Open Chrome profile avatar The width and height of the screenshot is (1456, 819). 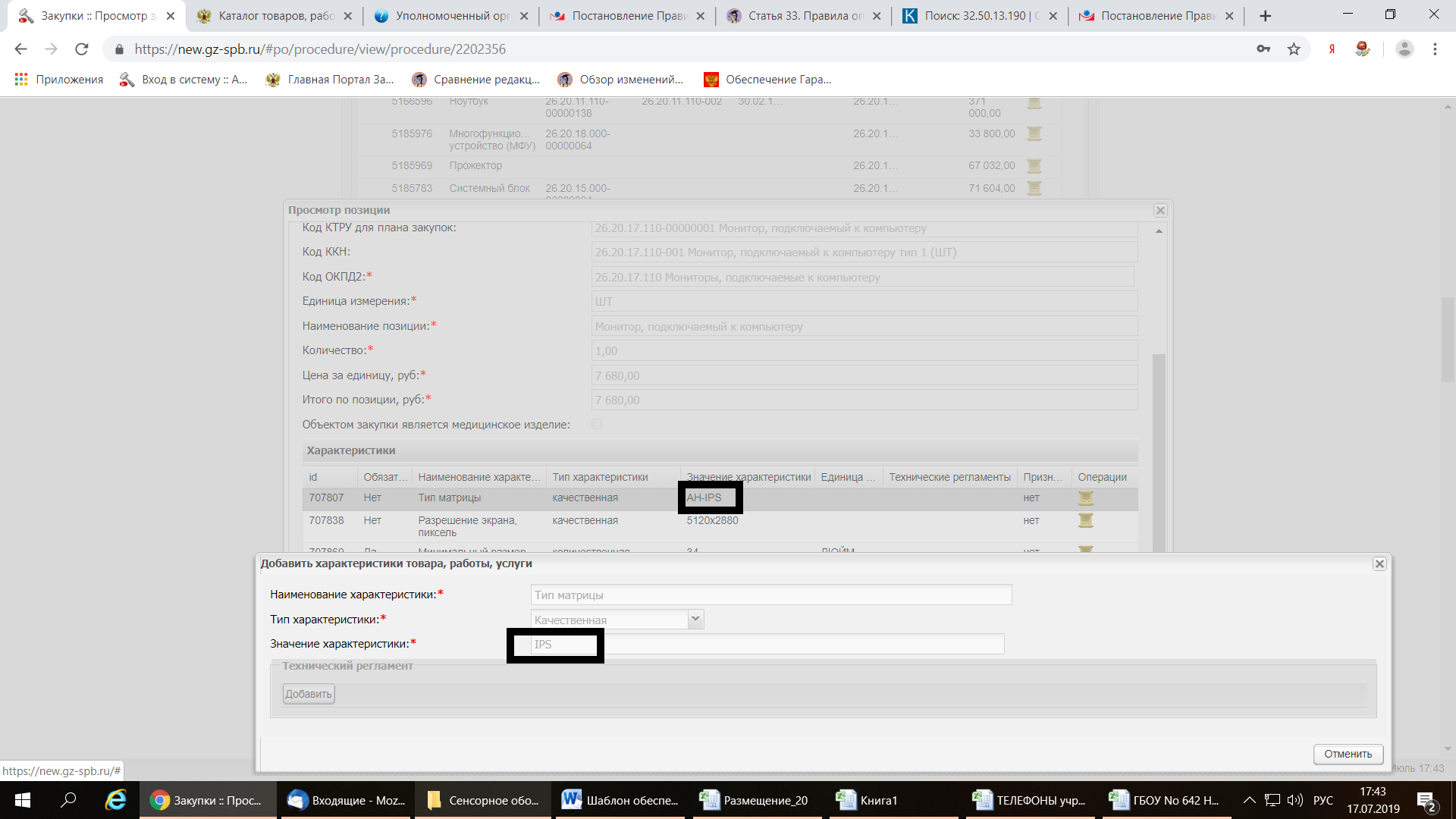pos(1404,49)
